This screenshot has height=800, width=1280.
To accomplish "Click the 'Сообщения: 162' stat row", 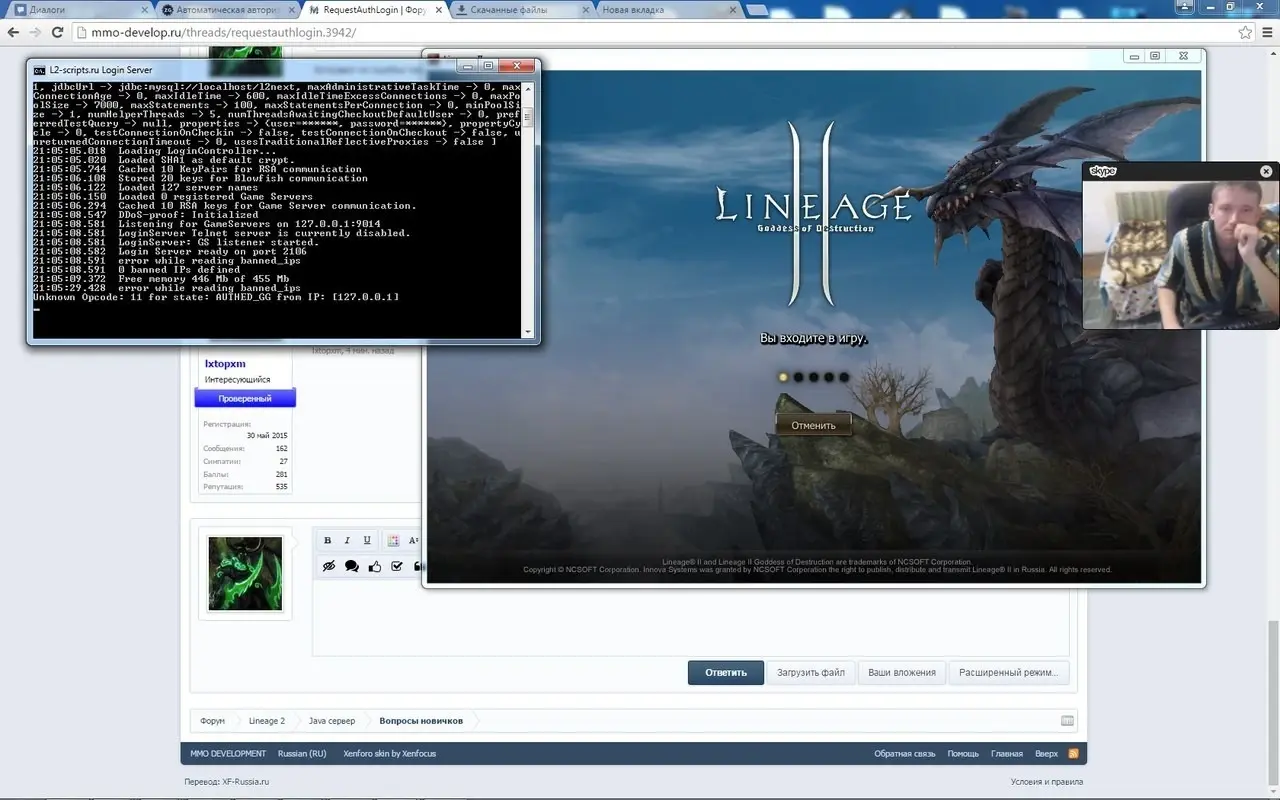I will [245, 449].
